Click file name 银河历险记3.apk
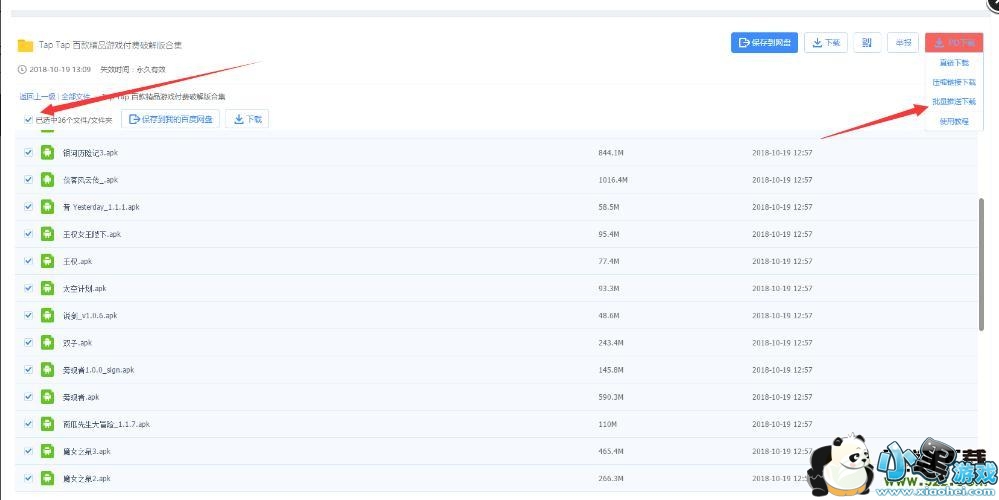Viewport: 999px width, 500px height. (90, 153)
